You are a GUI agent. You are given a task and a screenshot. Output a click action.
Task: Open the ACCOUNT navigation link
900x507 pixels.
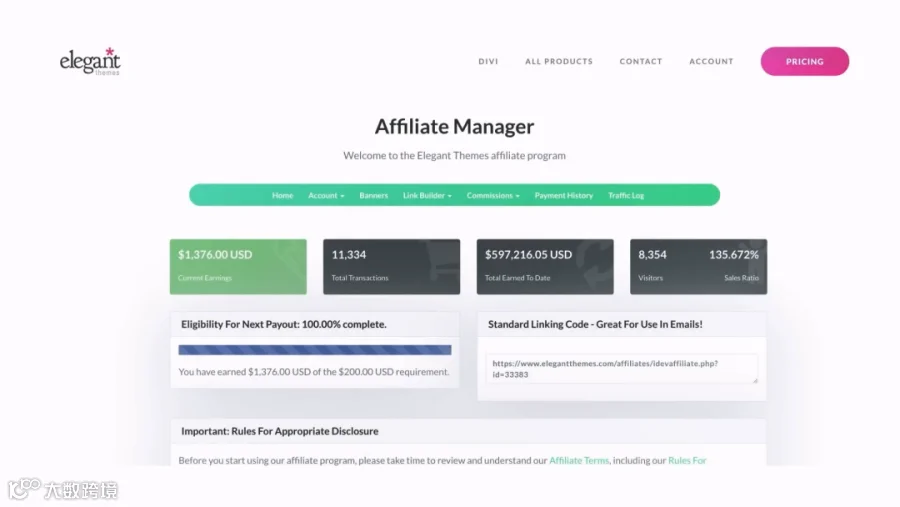click(711, 61)
